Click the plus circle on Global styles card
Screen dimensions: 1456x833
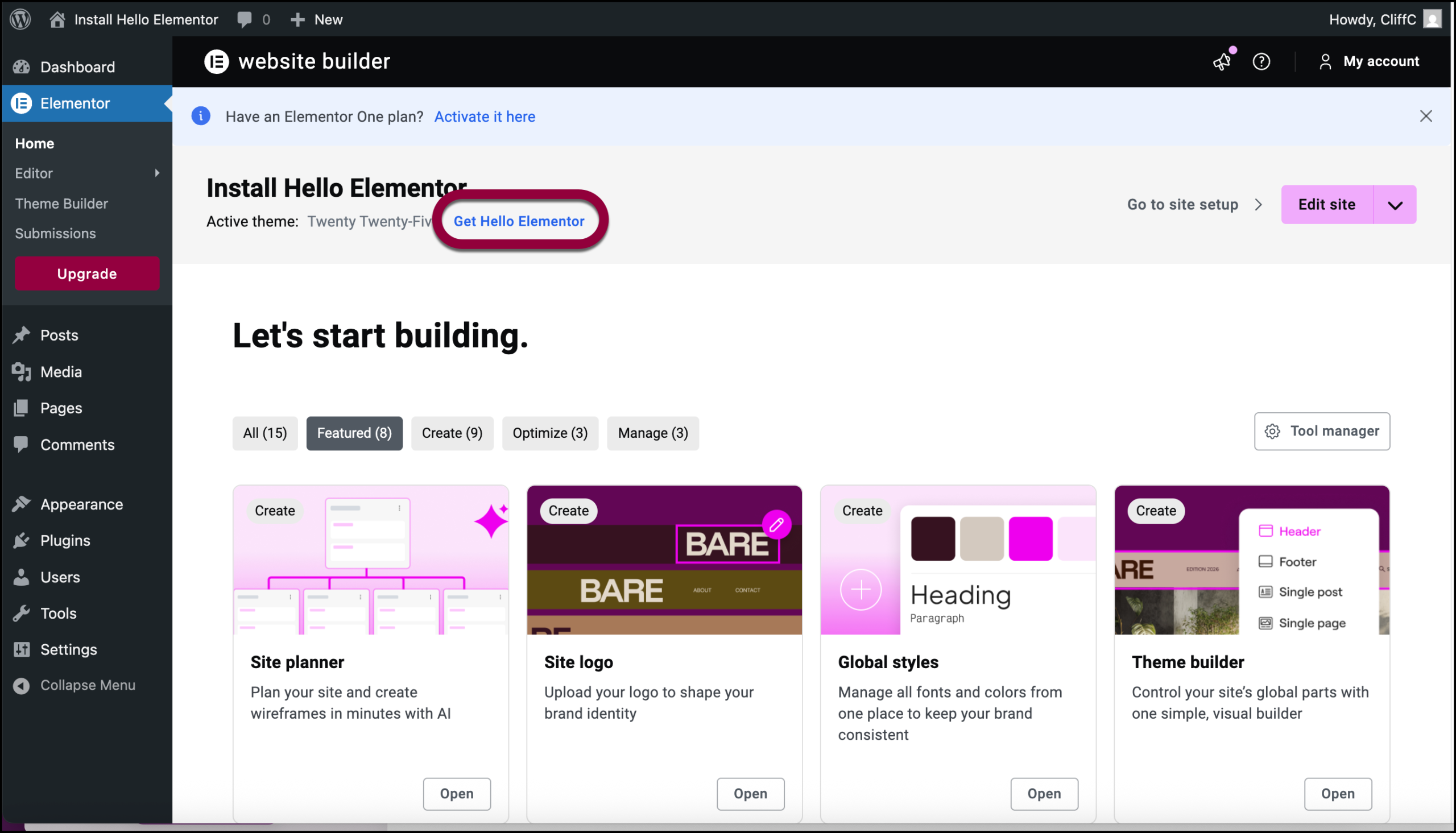click(x=861, y=590)
